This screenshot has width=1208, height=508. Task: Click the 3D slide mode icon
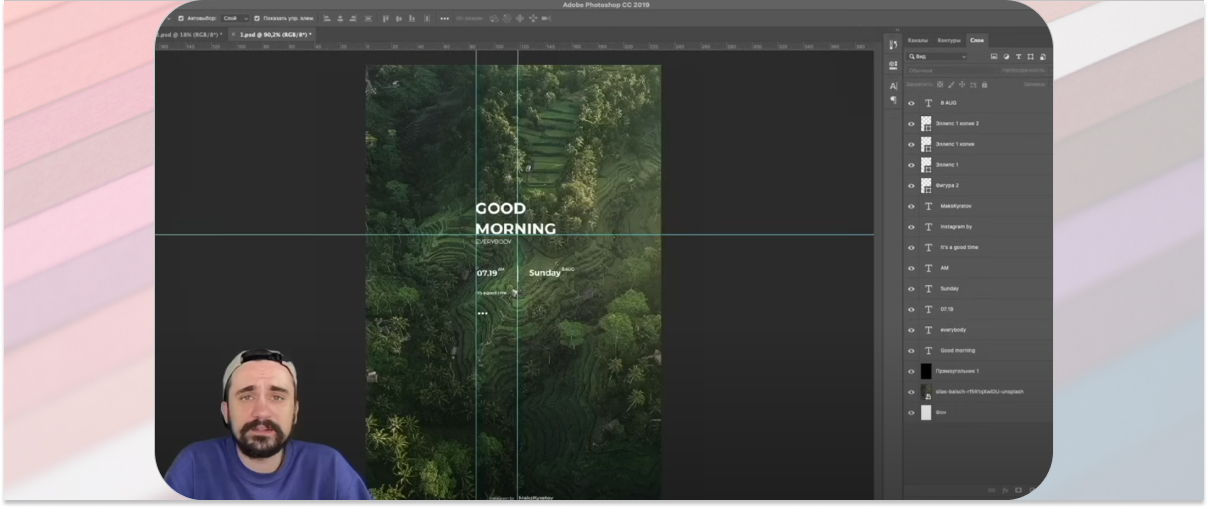(532, 18)
